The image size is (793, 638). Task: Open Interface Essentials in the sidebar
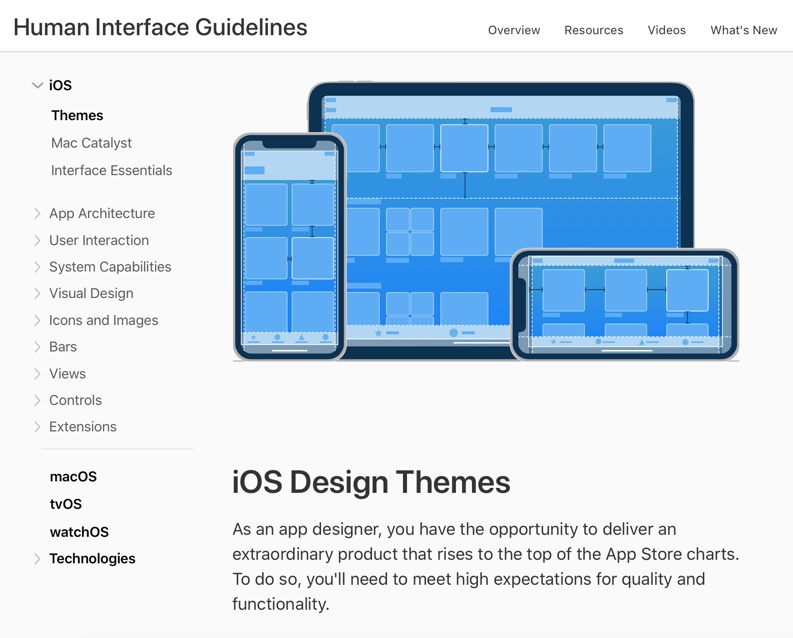click(x=112, y=170)
